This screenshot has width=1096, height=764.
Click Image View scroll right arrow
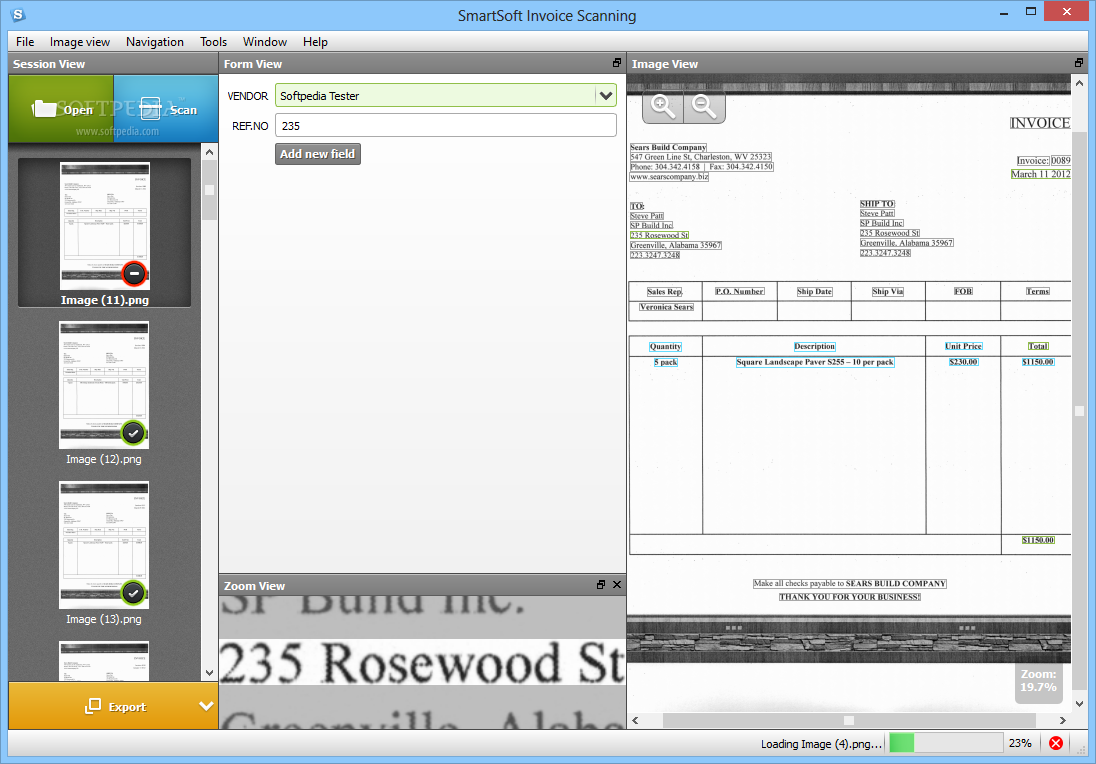(x=1062, y=720)
